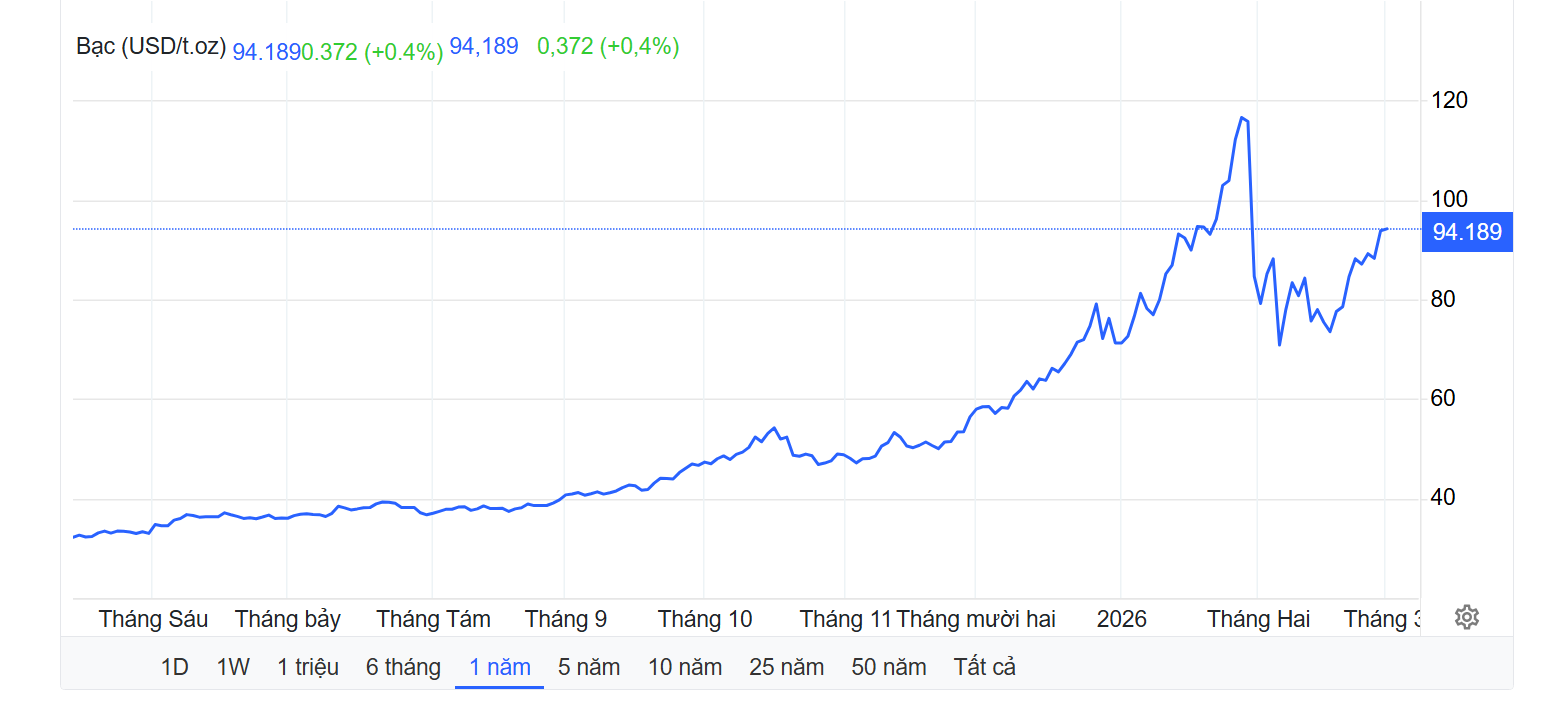Switch chart to "5 năm" range
This screenshot has width=1552, height=726.
[x=589, y=667]
